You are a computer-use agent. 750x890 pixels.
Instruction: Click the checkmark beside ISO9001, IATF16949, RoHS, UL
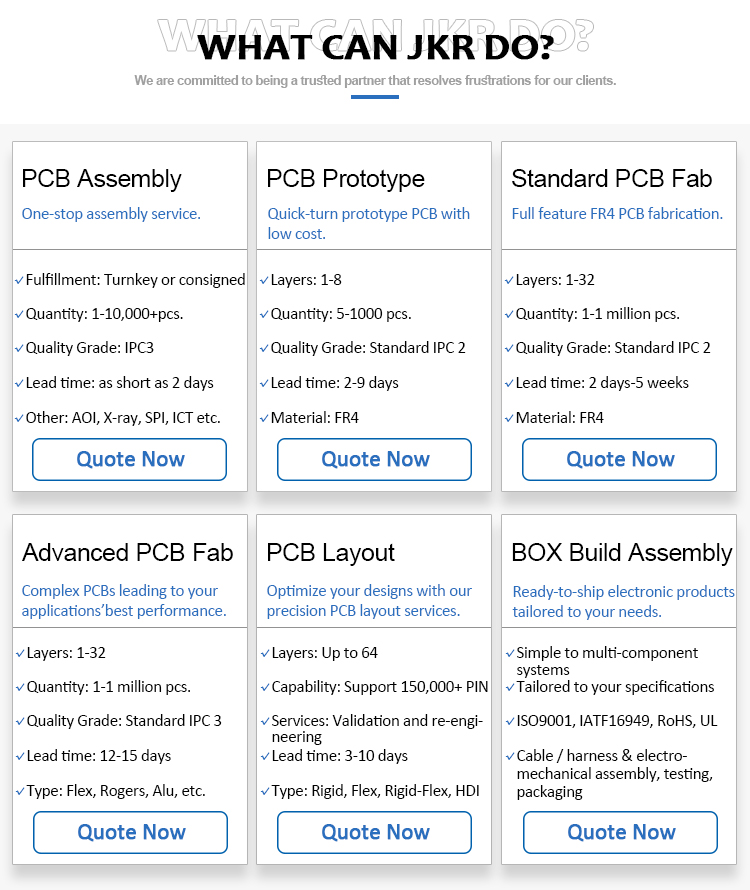pos(510,721)
